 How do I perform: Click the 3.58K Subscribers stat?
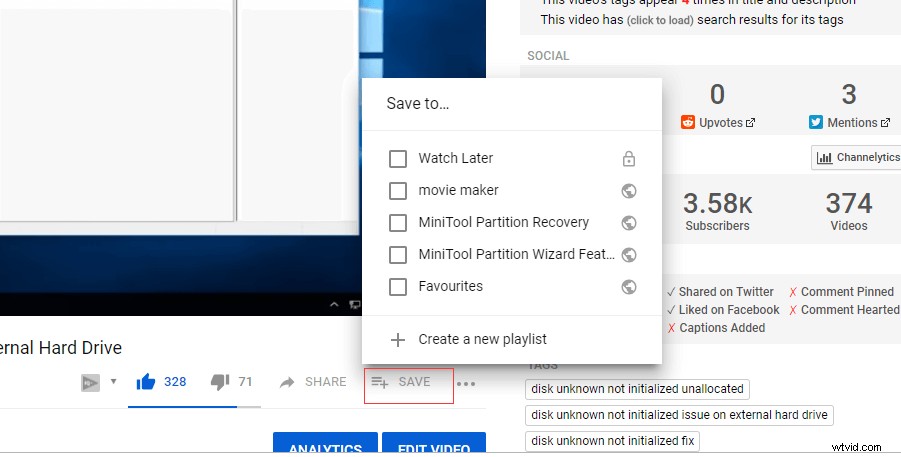(x=717, y=212)
